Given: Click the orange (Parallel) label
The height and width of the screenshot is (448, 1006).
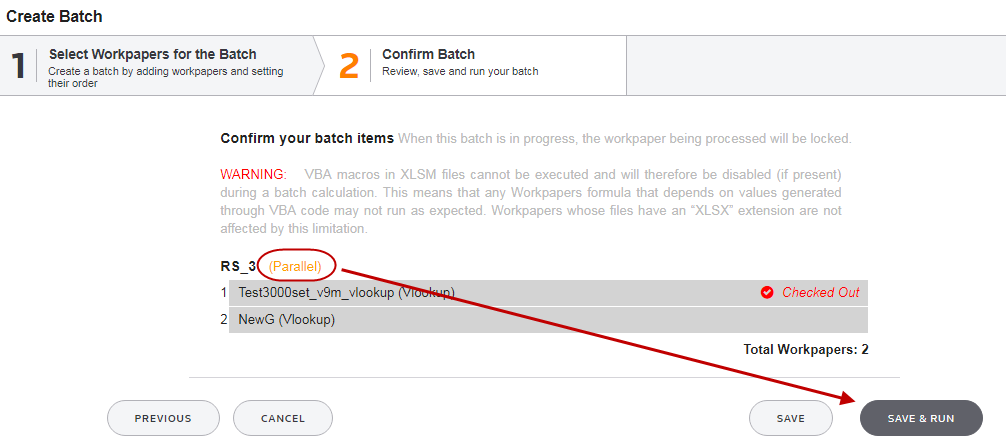Looking at the screenshot, I should click(295, 266).
